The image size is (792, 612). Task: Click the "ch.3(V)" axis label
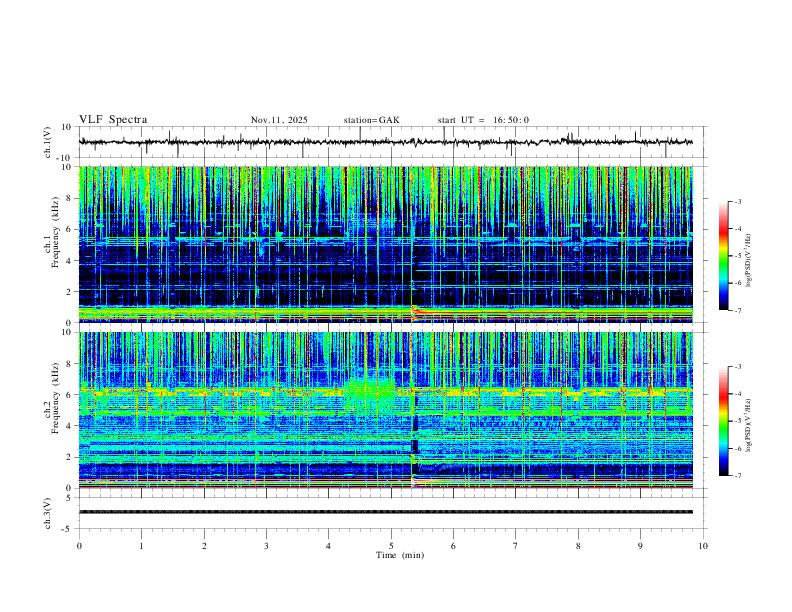coord(47,513)
